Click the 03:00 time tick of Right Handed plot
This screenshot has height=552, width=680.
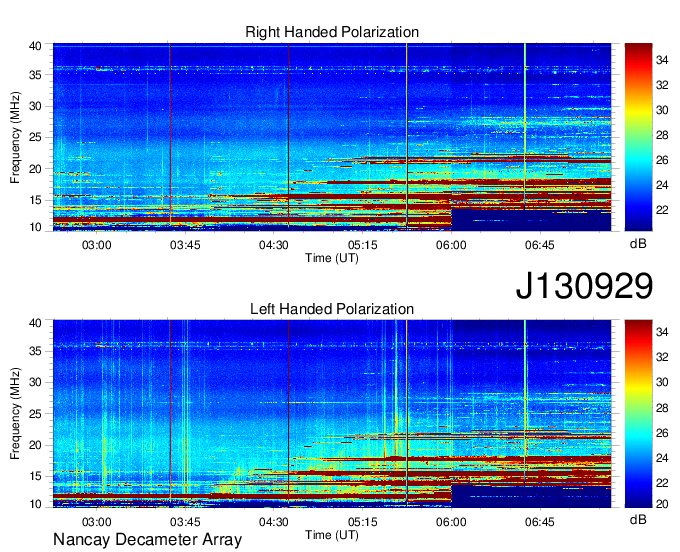point(97,245)
